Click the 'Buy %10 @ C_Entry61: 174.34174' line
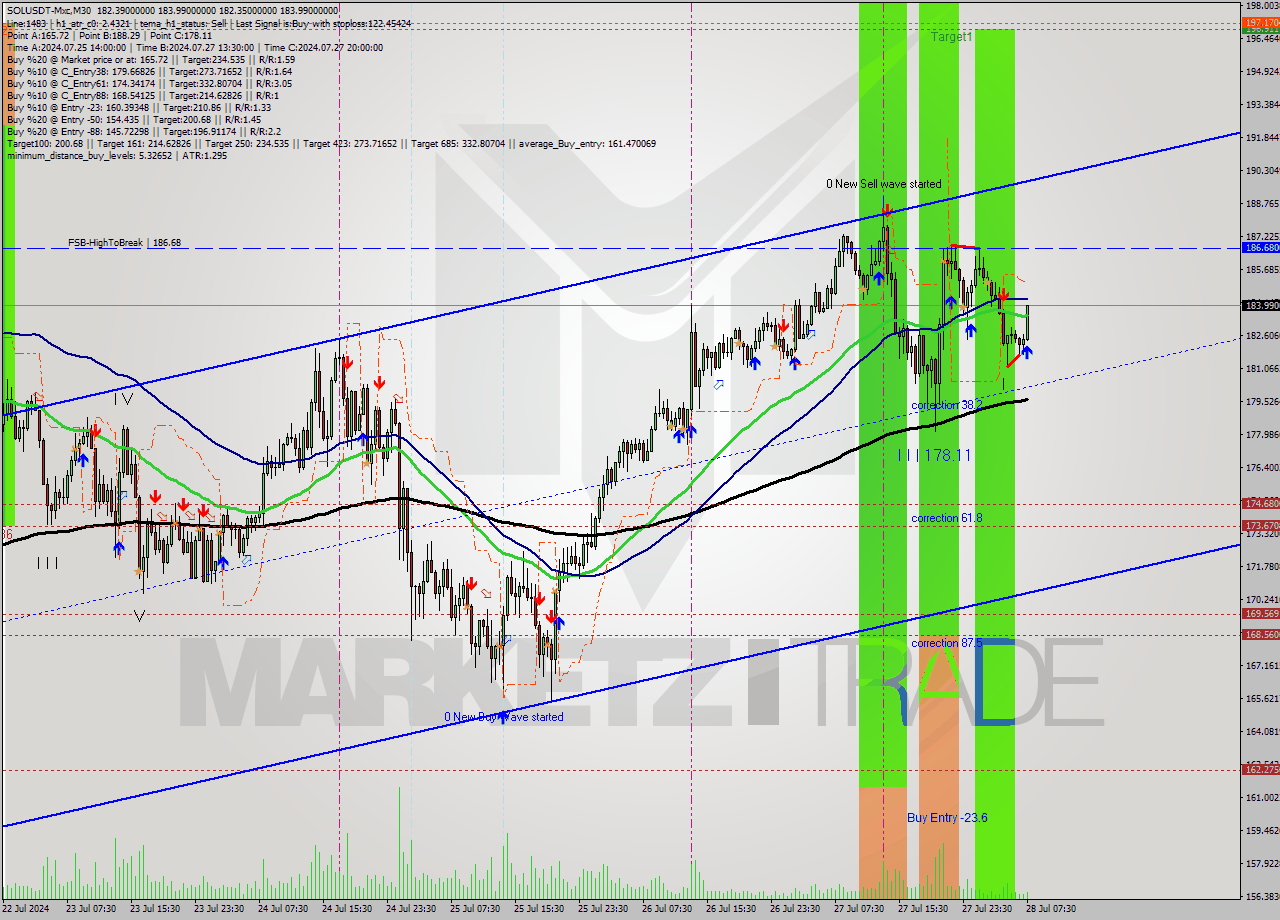The width and height of the screenshot is (1280, 920). click(150, 83)
